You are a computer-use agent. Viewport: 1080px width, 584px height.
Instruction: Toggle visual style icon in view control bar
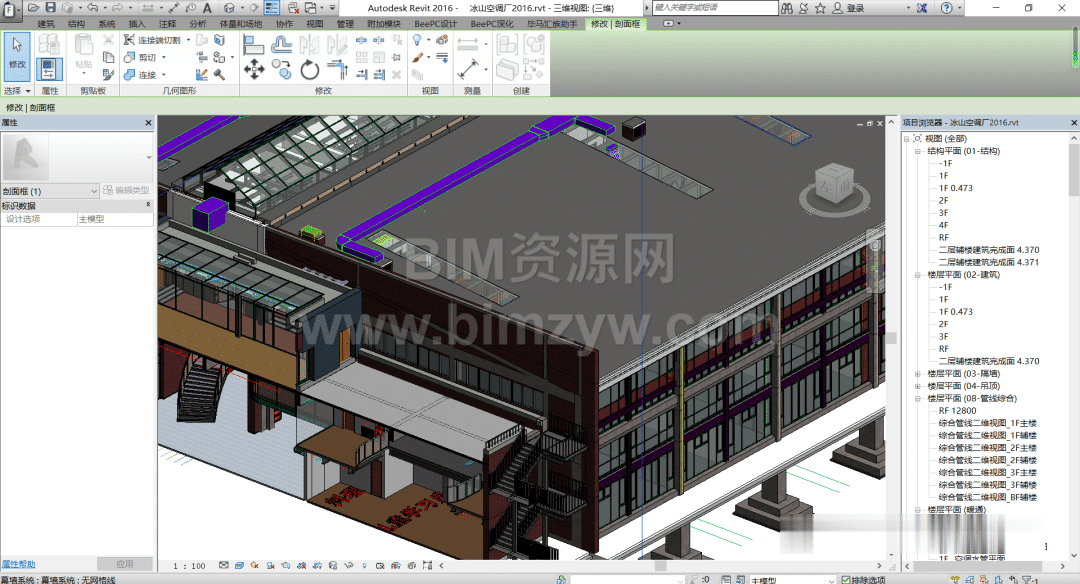[x=239, y=565]
